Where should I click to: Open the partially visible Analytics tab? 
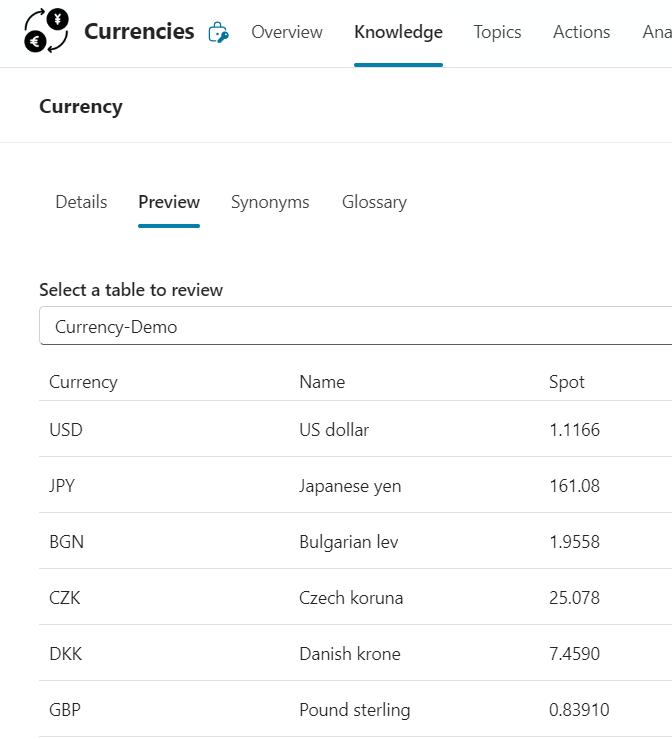click(x=657, y=32)
